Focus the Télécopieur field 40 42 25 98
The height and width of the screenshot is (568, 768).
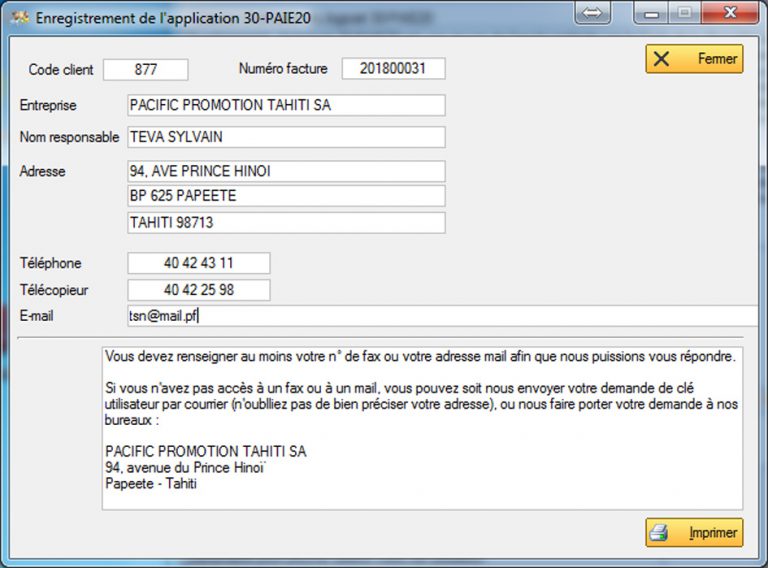click(198, 290)
